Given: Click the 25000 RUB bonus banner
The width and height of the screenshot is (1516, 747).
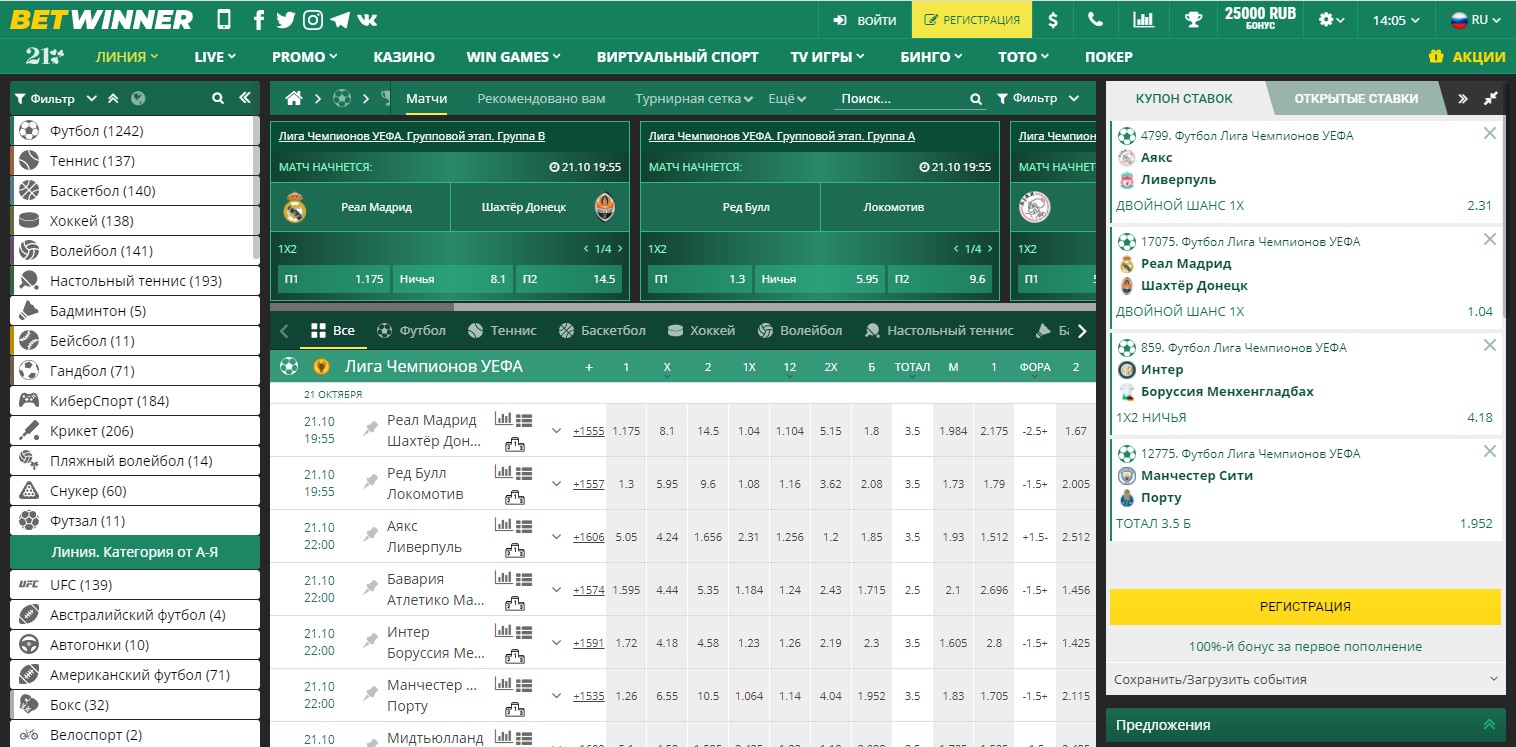Looking at the screenshot, I should point(1260,18).
